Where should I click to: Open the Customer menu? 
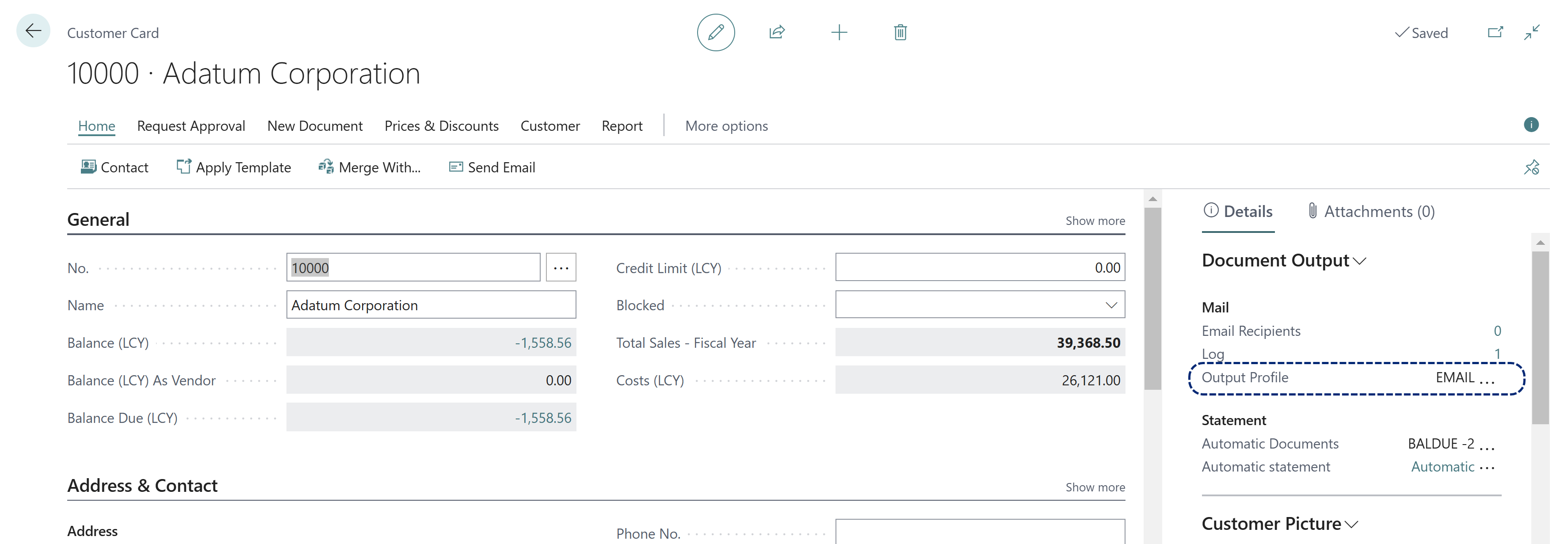(x=550, y=126)
